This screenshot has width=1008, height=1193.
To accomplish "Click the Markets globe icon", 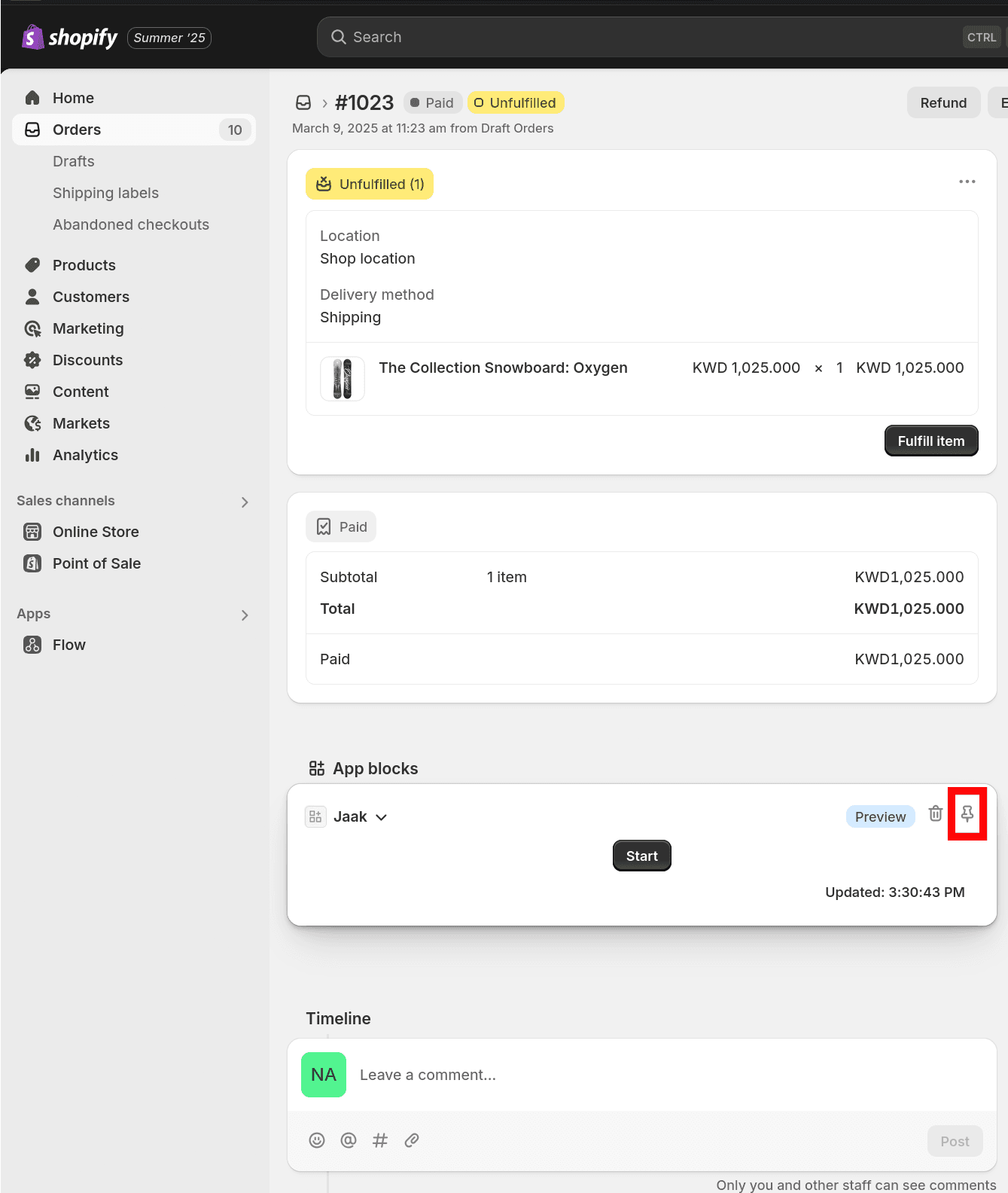I will [32, 423].
